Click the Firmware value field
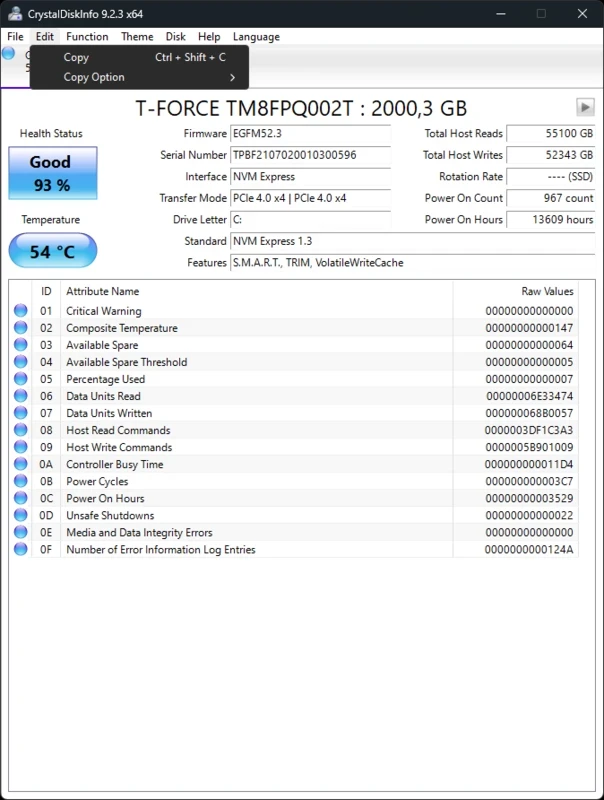This screenshot has height=800, width=604. pyautogui.click(x=310, y=134)
